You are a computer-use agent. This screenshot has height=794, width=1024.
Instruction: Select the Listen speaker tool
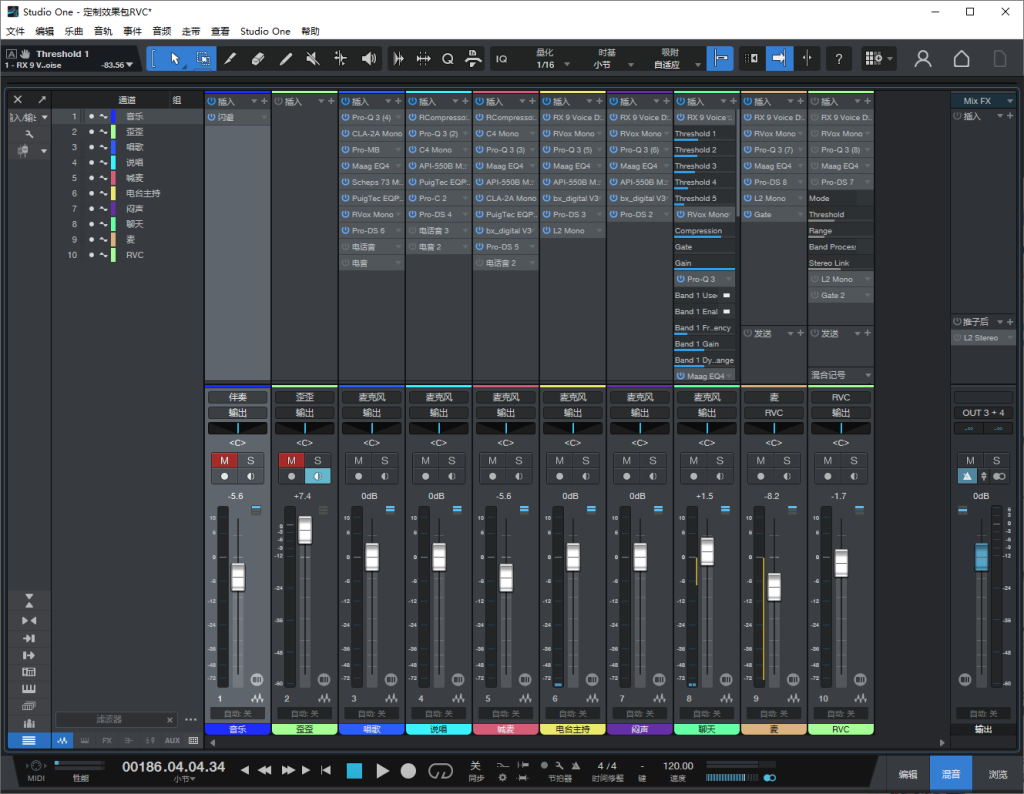[x=369, y=59]
